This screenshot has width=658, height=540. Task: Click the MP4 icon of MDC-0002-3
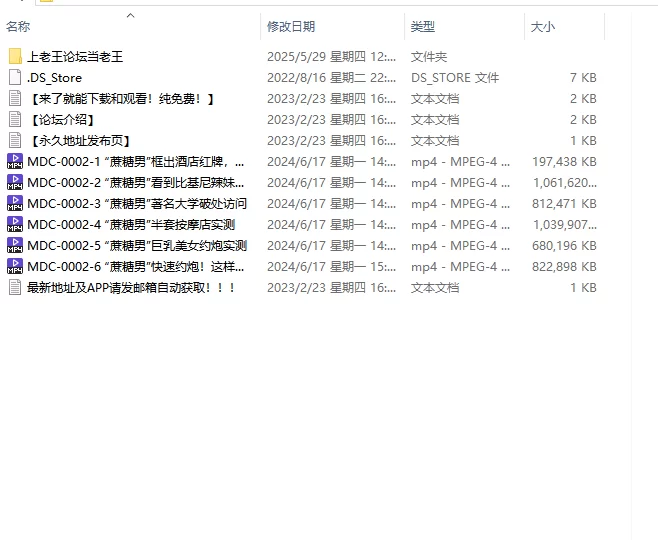(15, 203)
